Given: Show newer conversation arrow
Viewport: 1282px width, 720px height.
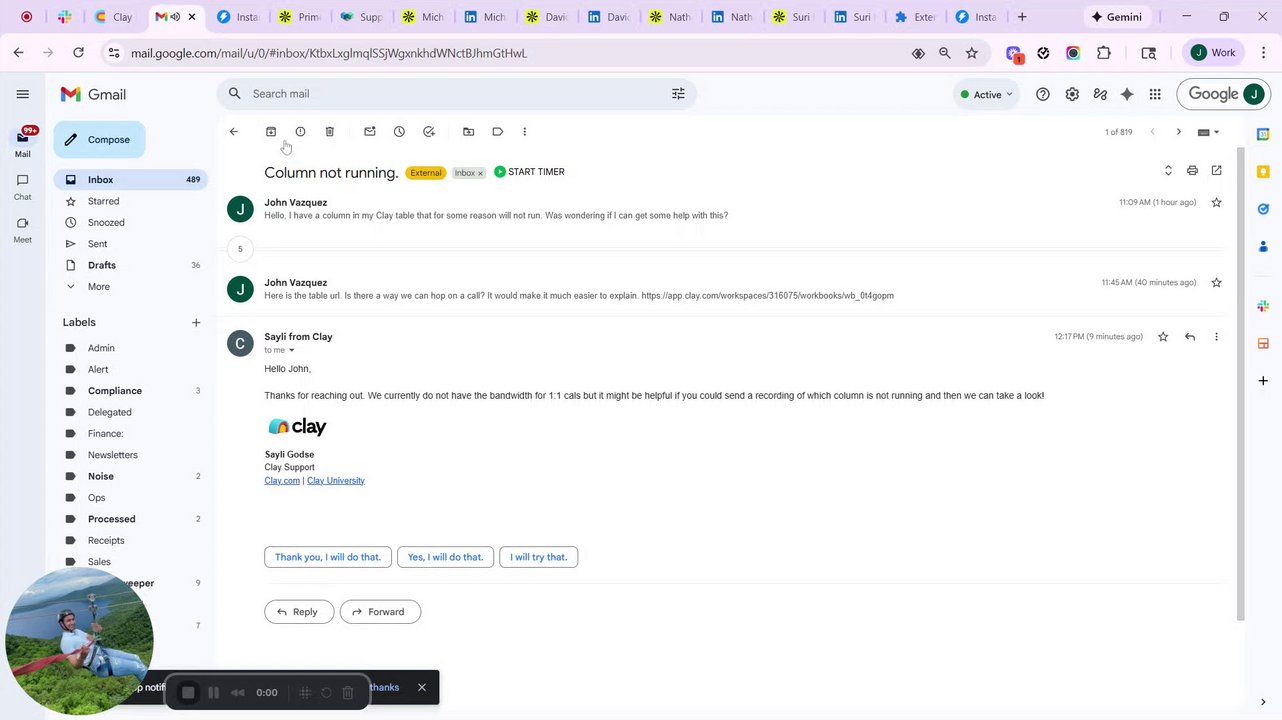Looking at the screenshot, I should tap(1152, 132).
